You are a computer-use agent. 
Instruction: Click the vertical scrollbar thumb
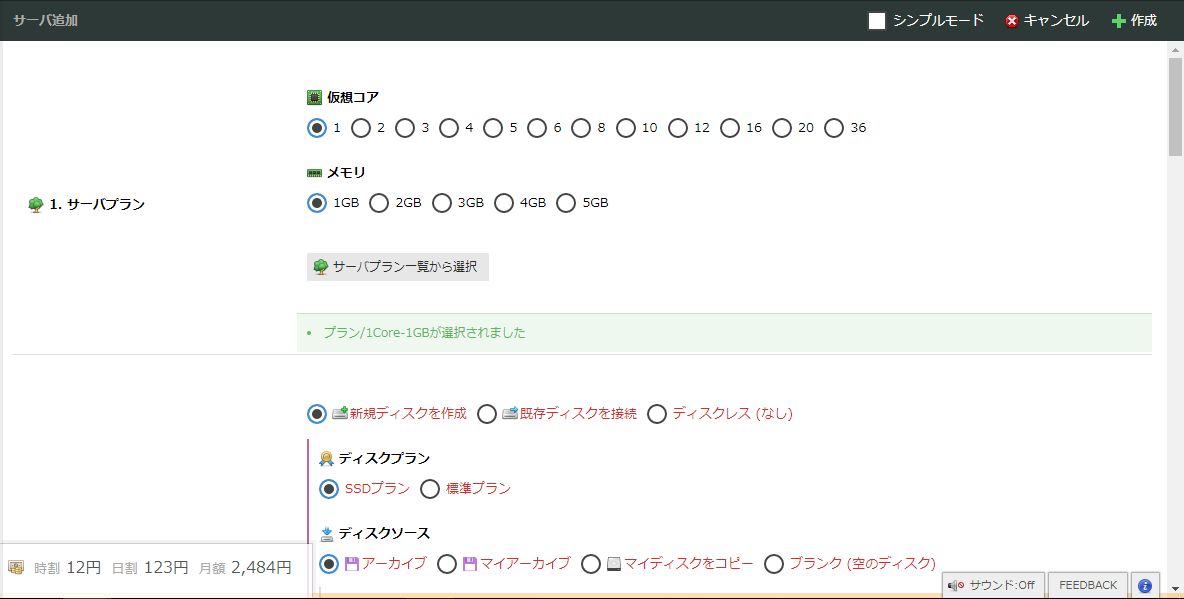1175,107
